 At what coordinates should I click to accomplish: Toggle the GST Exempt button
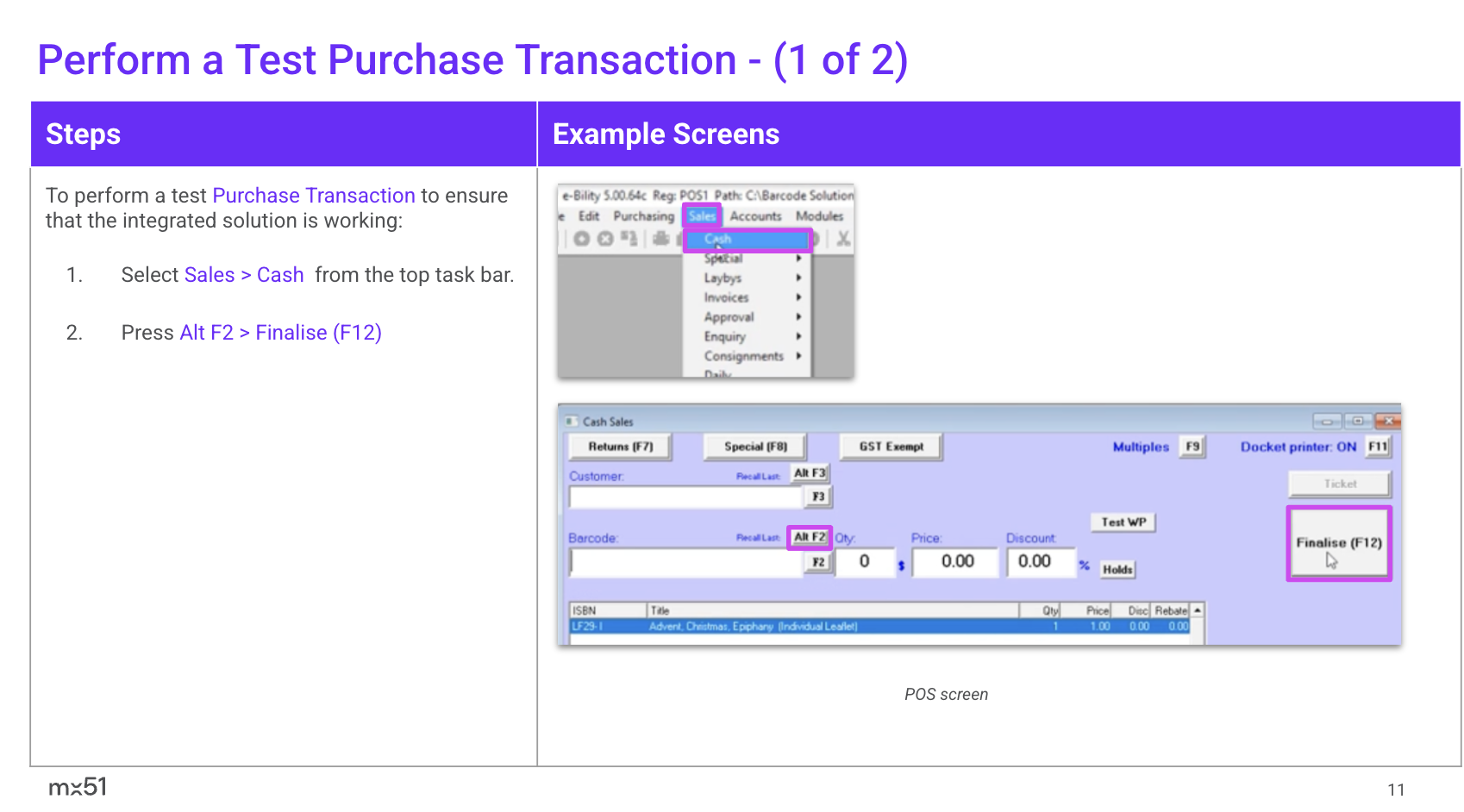coord(891,447)
